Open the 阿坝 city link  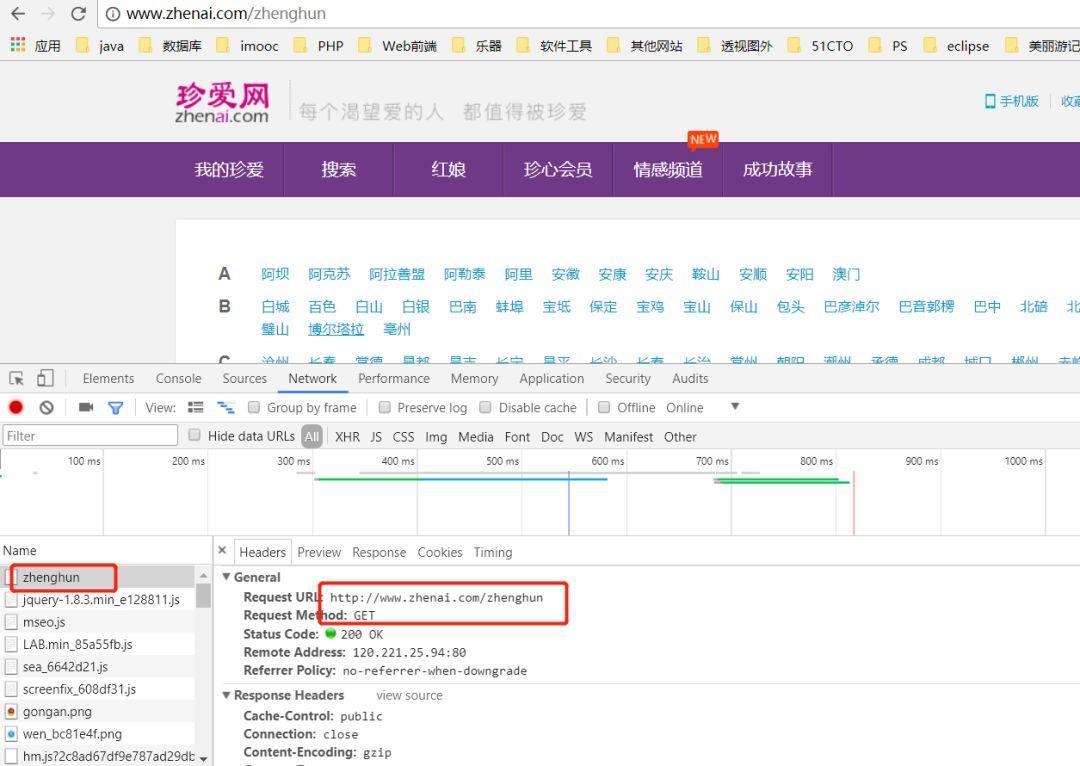click(x=275, y=274)
